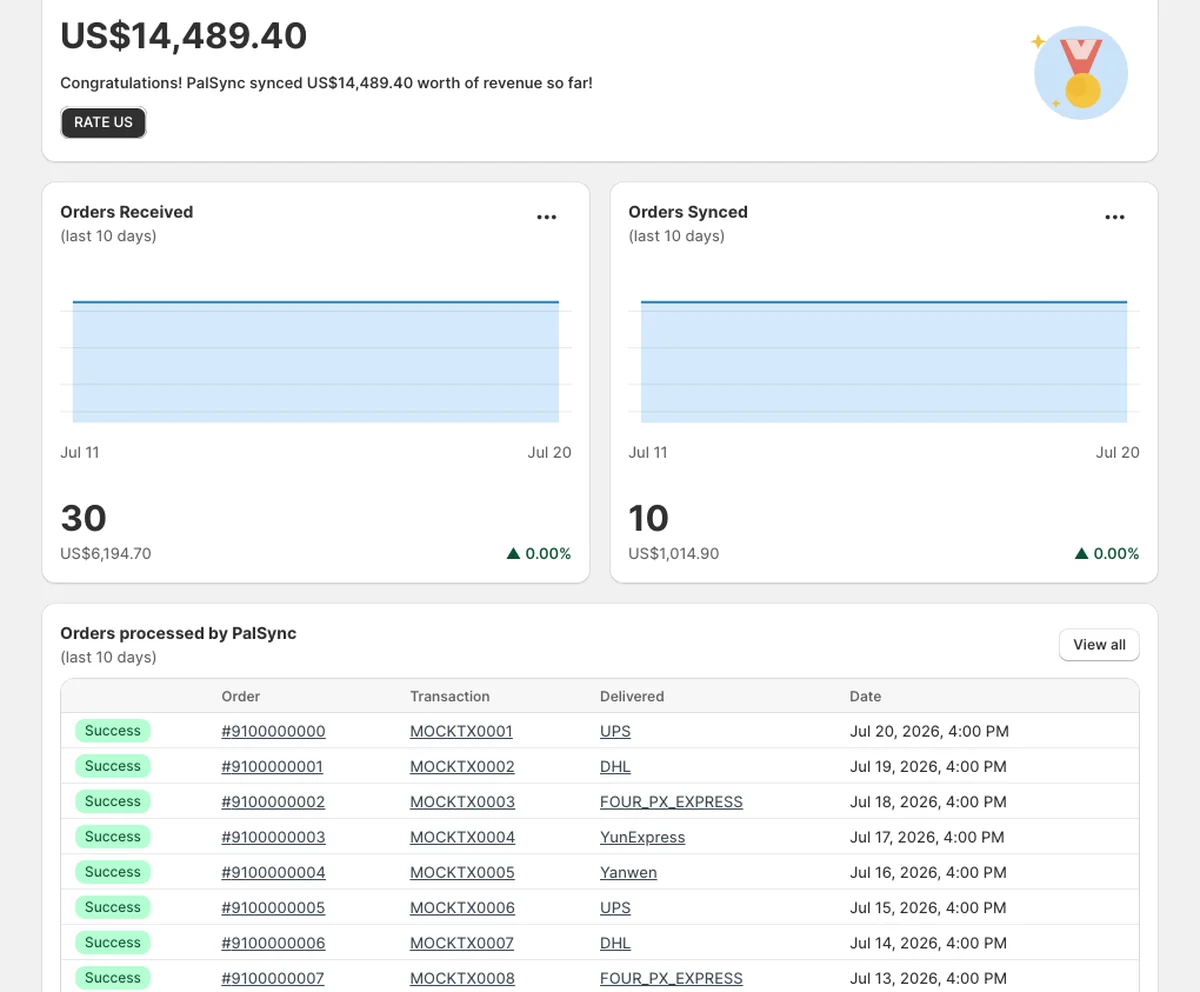Click date Jul 13, 2026, 4:00 PM
The height and width of the screenshot is (992, 1200).
(x=928, y=978)
